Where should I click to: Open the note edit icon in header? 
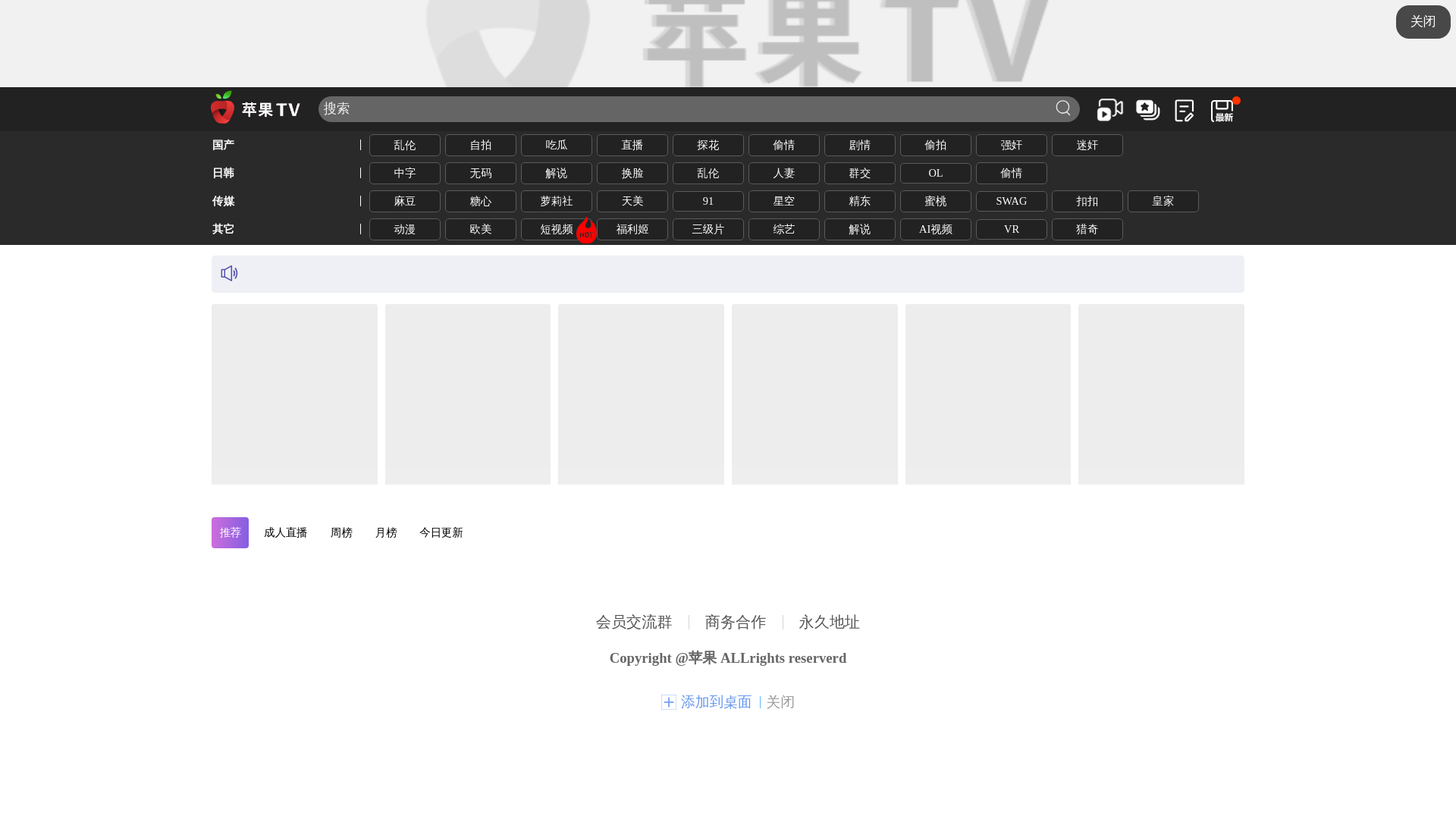click(1185, 110)
